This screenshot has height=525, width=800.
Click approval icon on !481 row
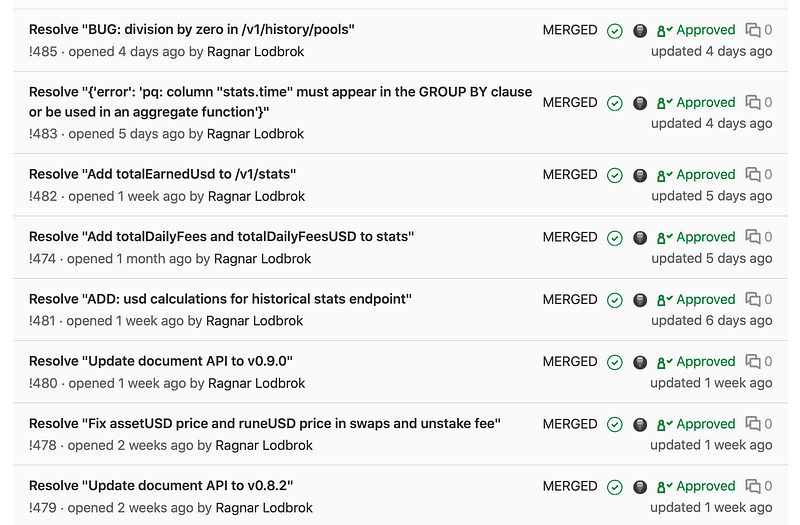(665, 300)
